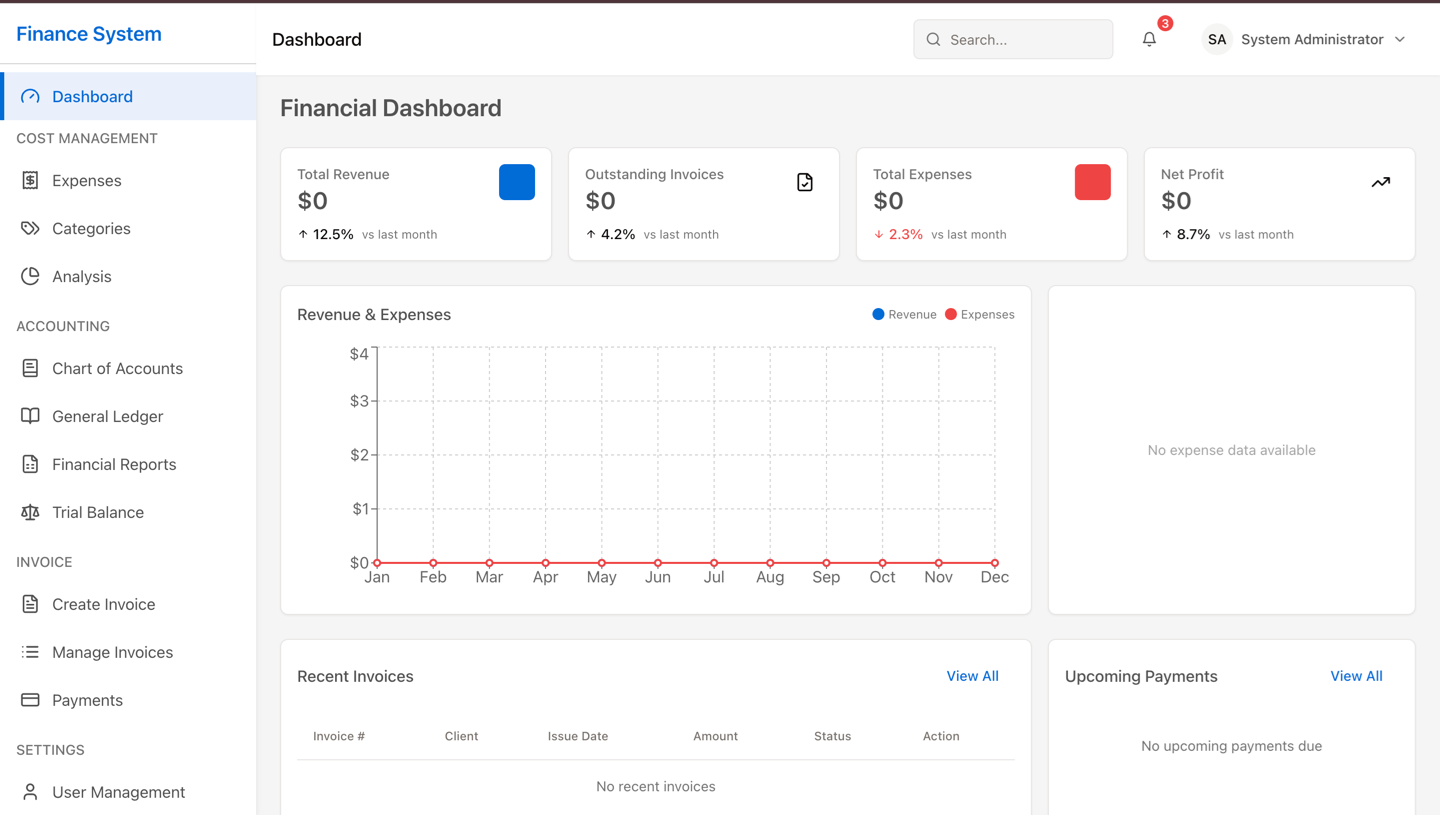Open the Dashboard menu item
Viewport: 1440px width, 815px height.
tap(92, 97)
